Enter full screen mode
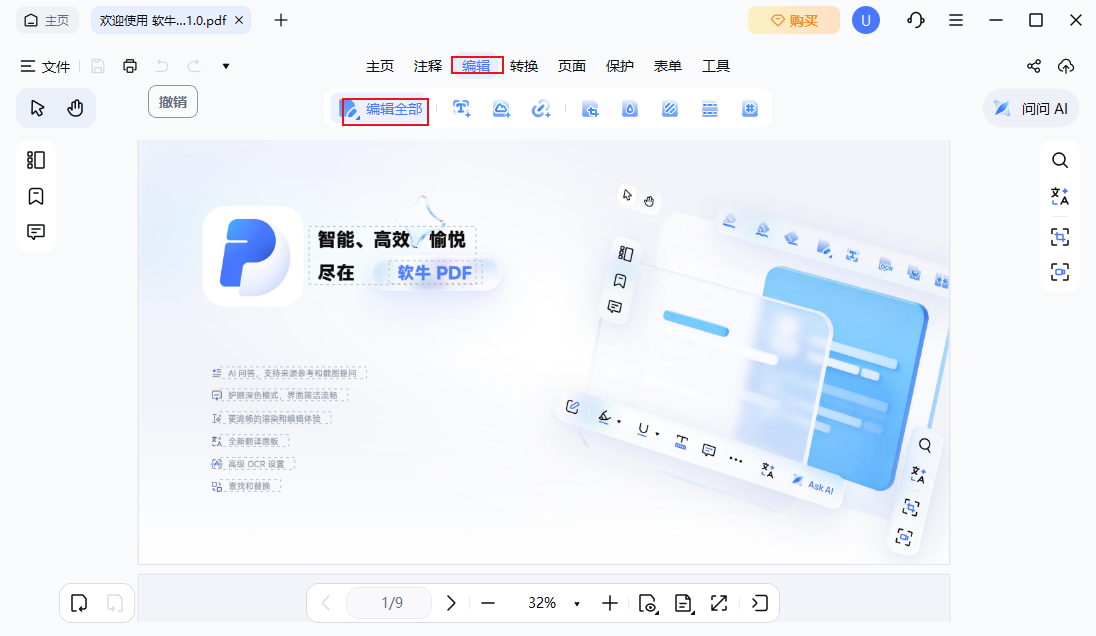1096x636 pixels. click(719, 602)
